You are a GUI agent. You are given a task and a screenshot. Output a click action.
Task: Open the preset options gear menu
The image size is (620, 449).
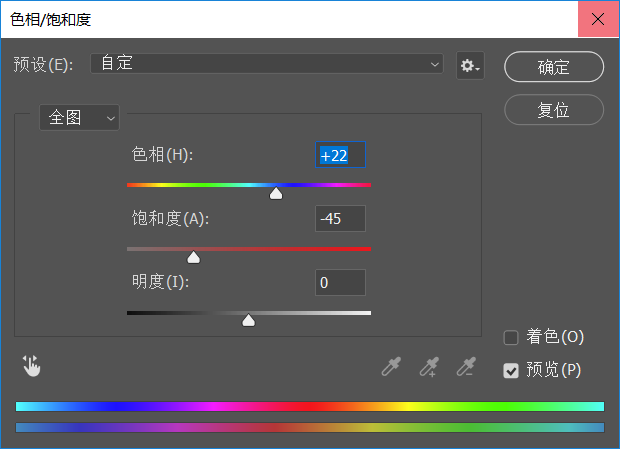[469, 66]
